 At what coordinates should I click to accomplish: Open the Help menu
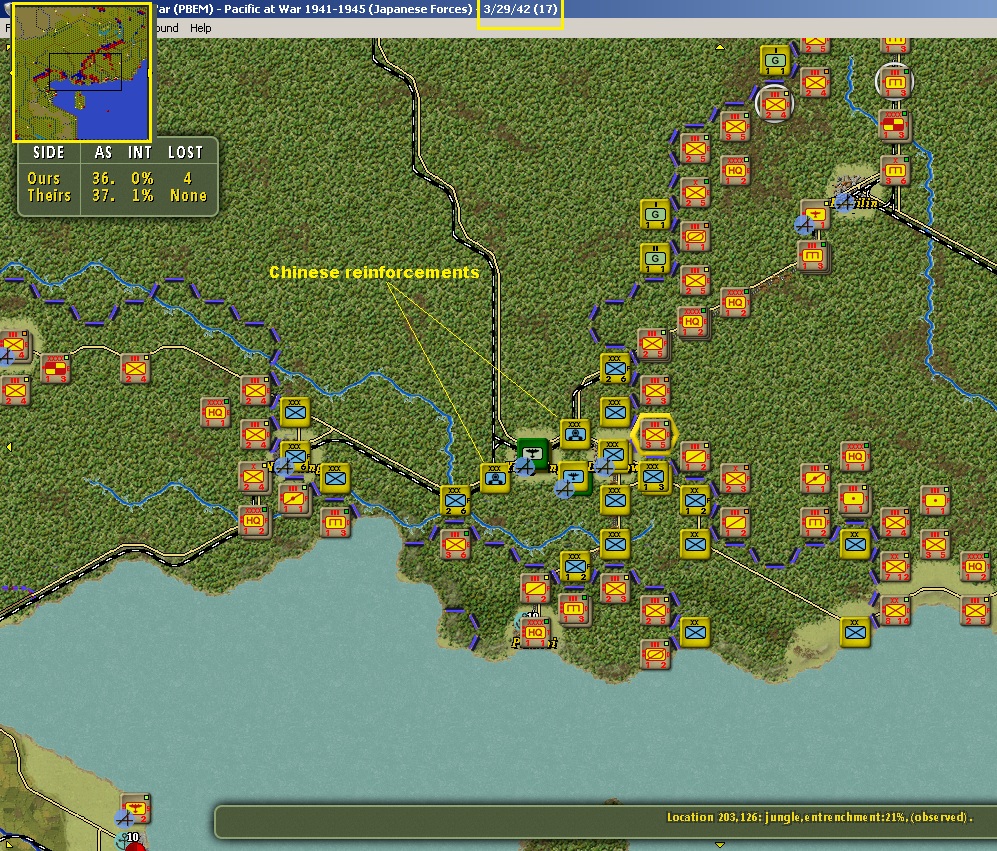200,28
